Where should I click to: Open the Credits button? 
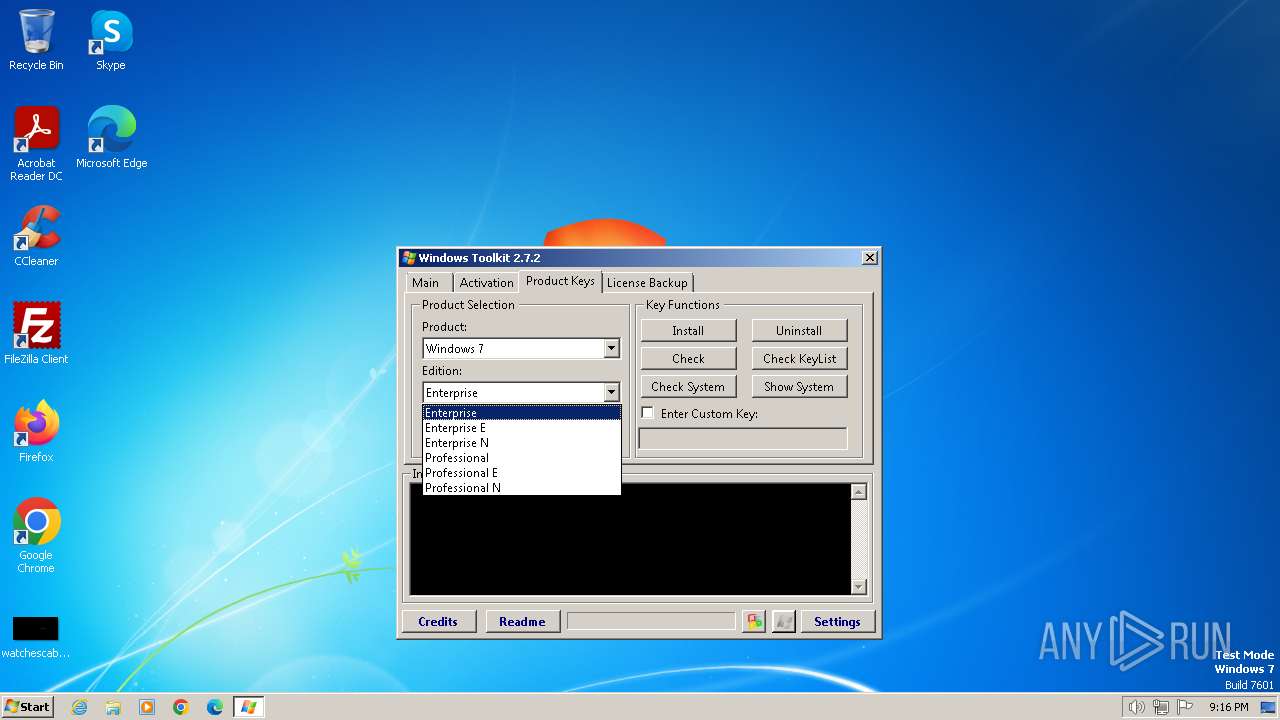coord(438,621)
